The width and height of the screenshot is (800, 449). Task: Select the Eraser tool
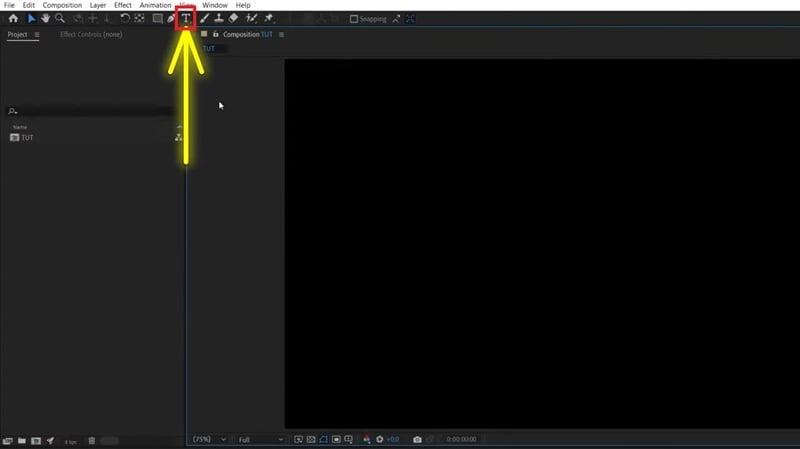pyautogui.click(x=233, y=18)
